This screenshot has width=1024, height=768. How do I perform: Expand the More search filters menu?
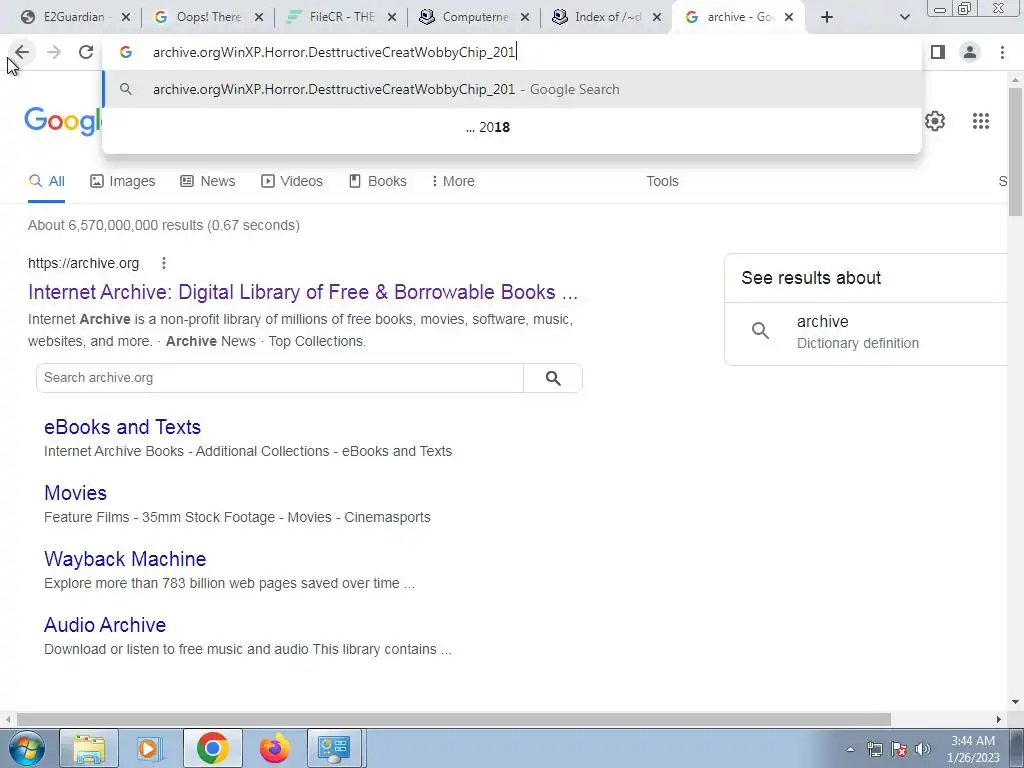pyautogui.click(x=453, y=182)
